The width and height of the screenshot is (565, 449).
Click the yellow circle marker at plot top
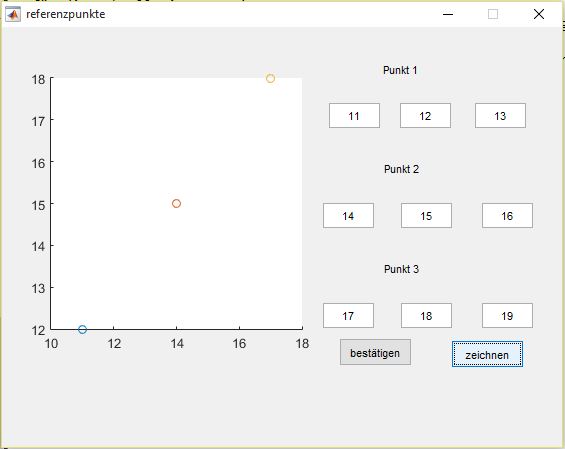click(270, 78)
